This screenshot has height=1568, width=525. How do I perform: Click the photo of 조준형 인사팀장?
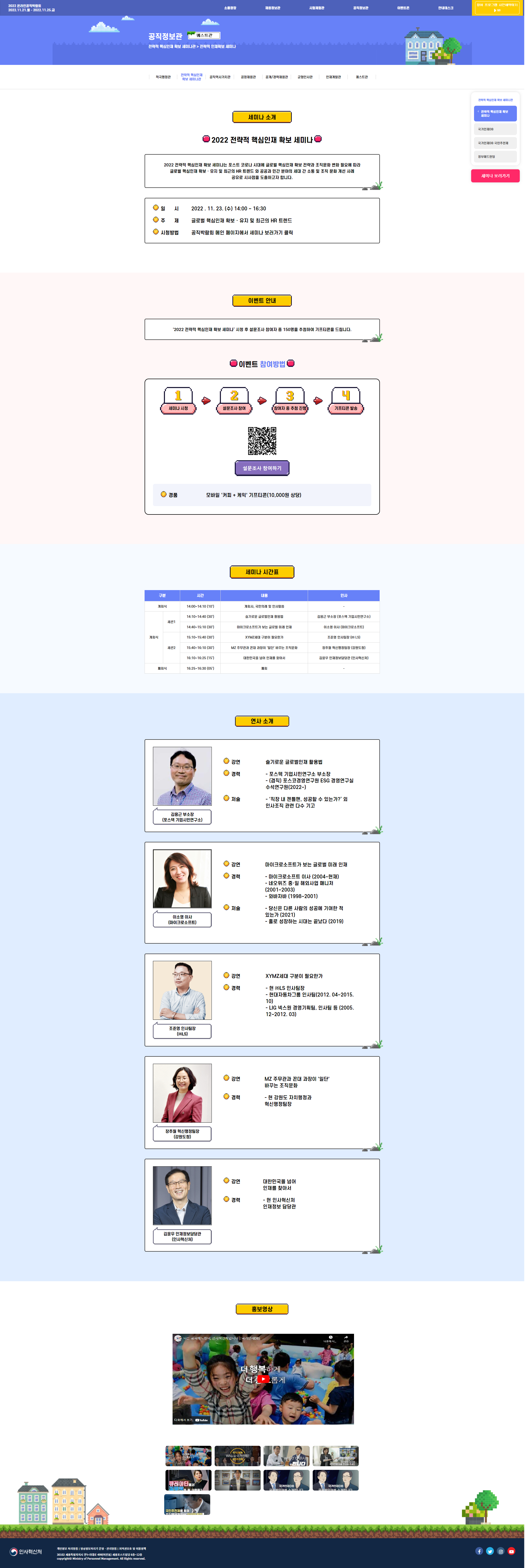[x=182, y=990]
